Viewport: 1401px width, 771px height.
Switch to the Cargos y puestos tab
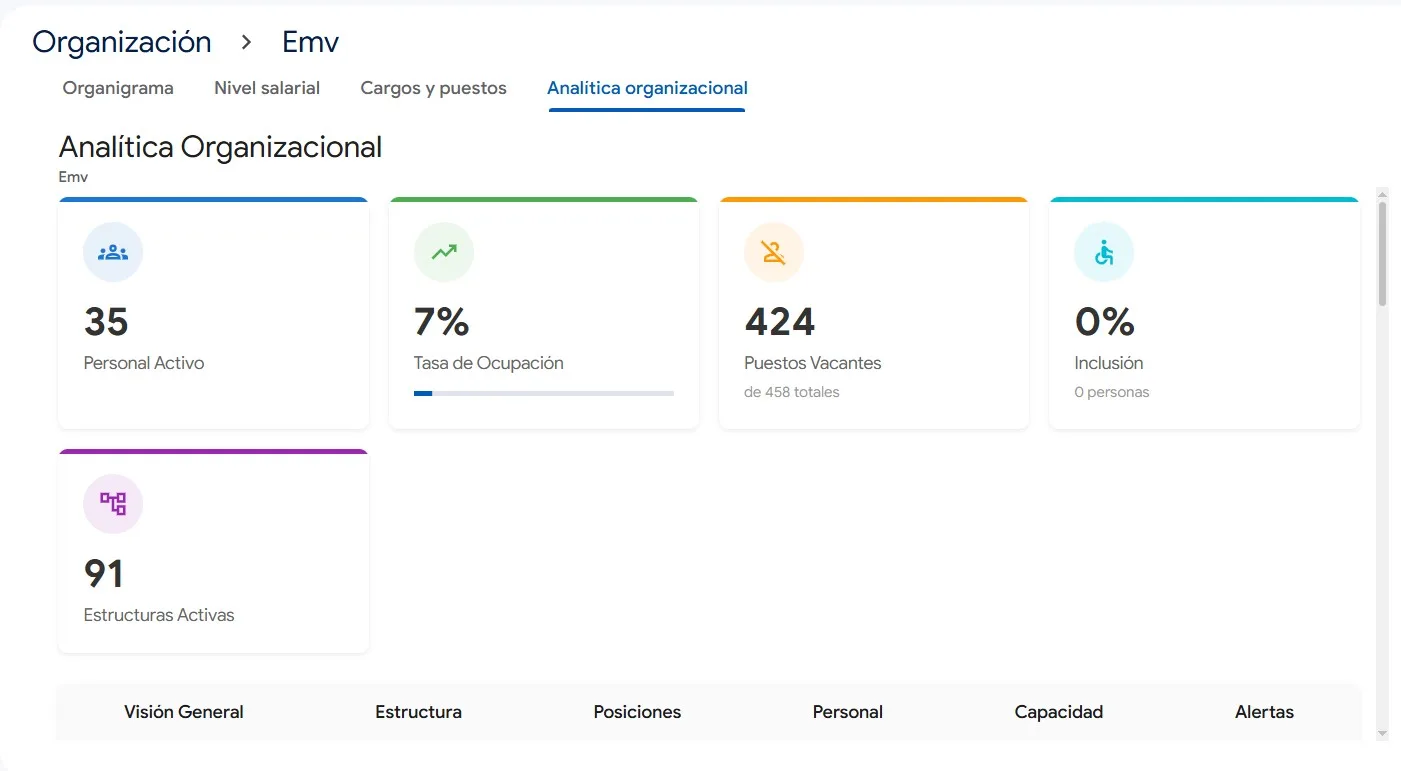pos(433,88)
